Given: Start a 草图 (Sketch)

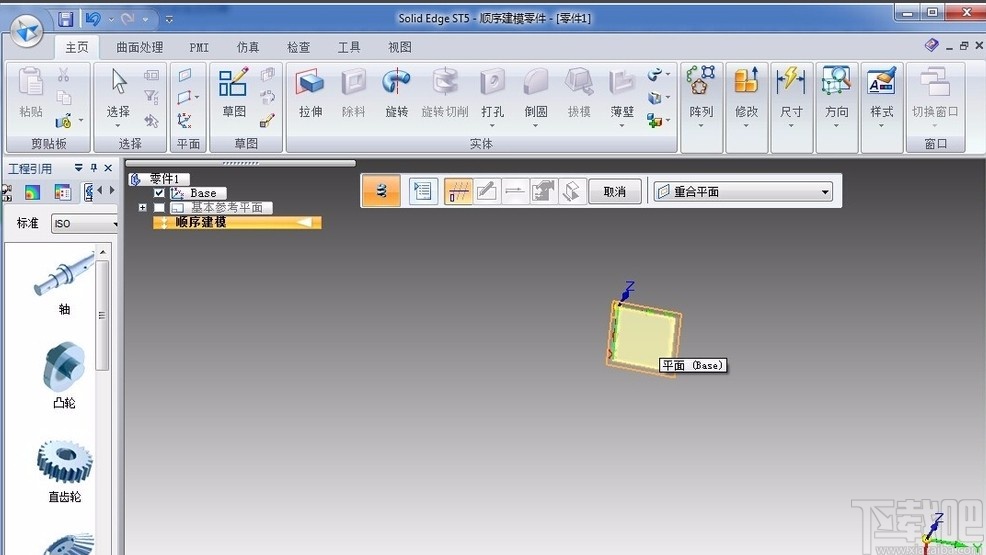Looking at the screenshot, I should [x=234, y=92].
